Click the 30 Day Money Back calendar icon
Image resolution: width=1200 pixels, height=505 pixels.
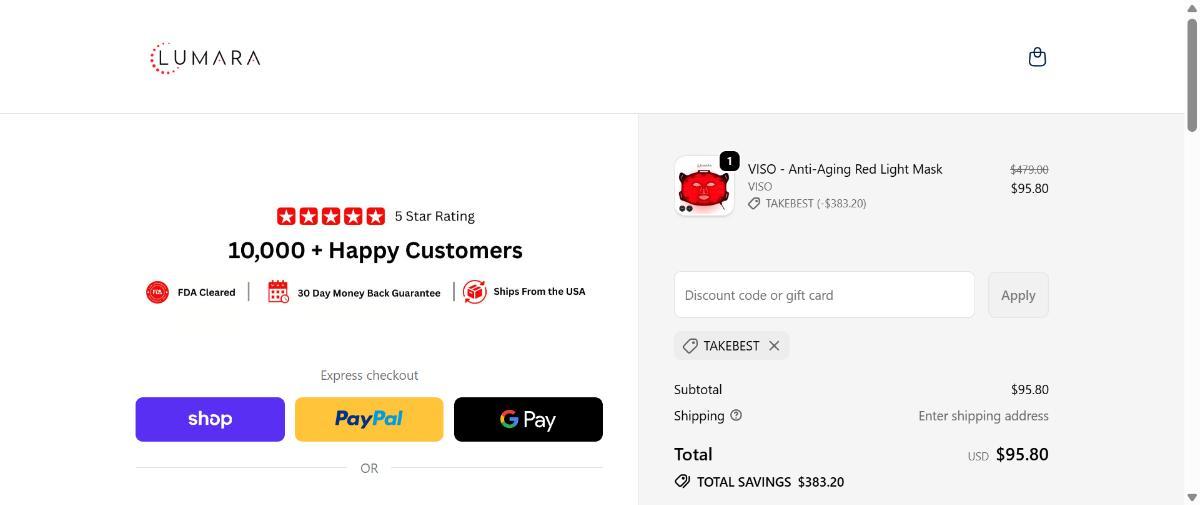[x=278, y=292]
